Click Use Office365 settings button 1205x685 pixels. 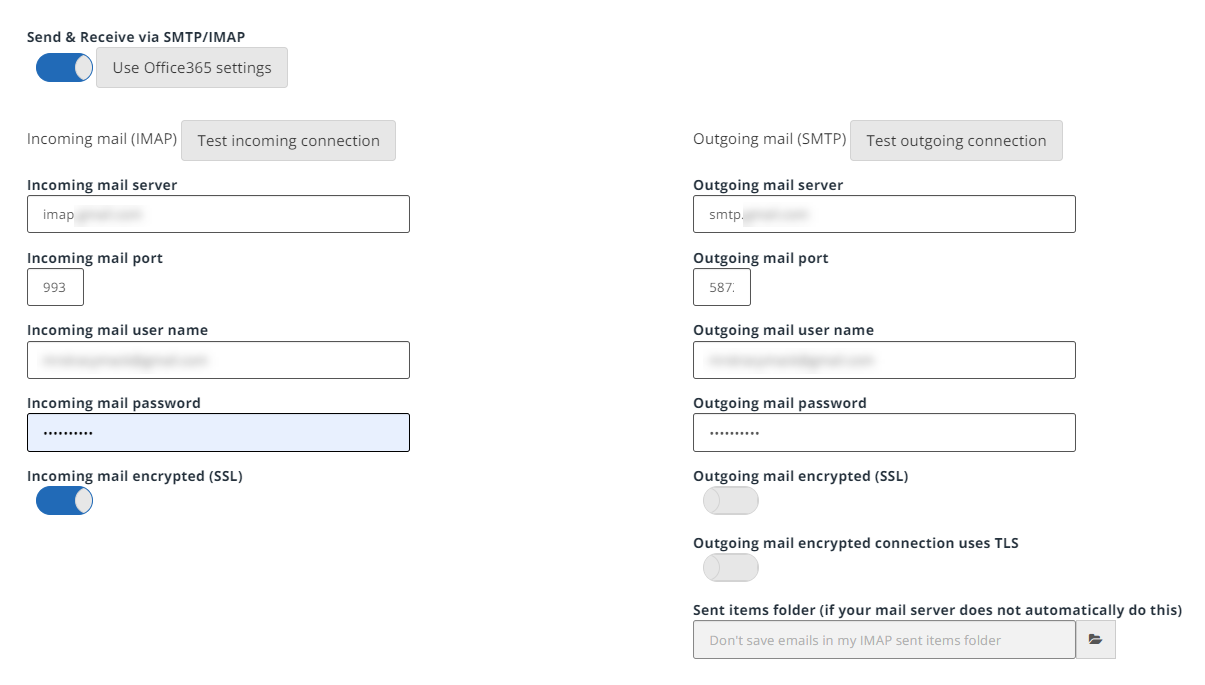pyautogui.click(x=192, y=68)
